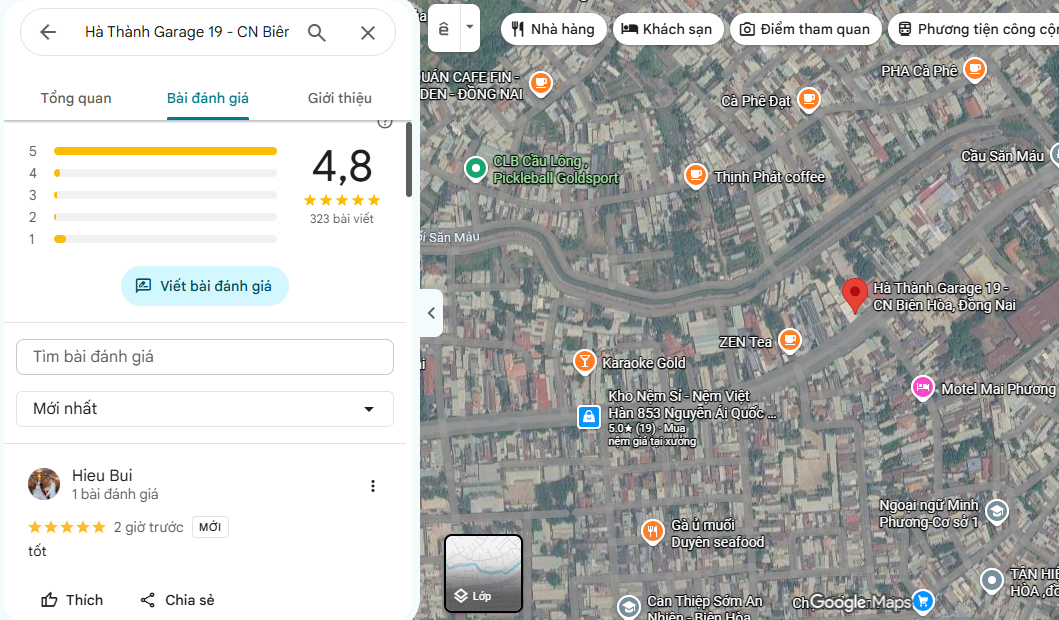The height and width of the screenshot is (620, 1059).
Task: Switch to the Tổng quan tab
Action: (76, 98)
